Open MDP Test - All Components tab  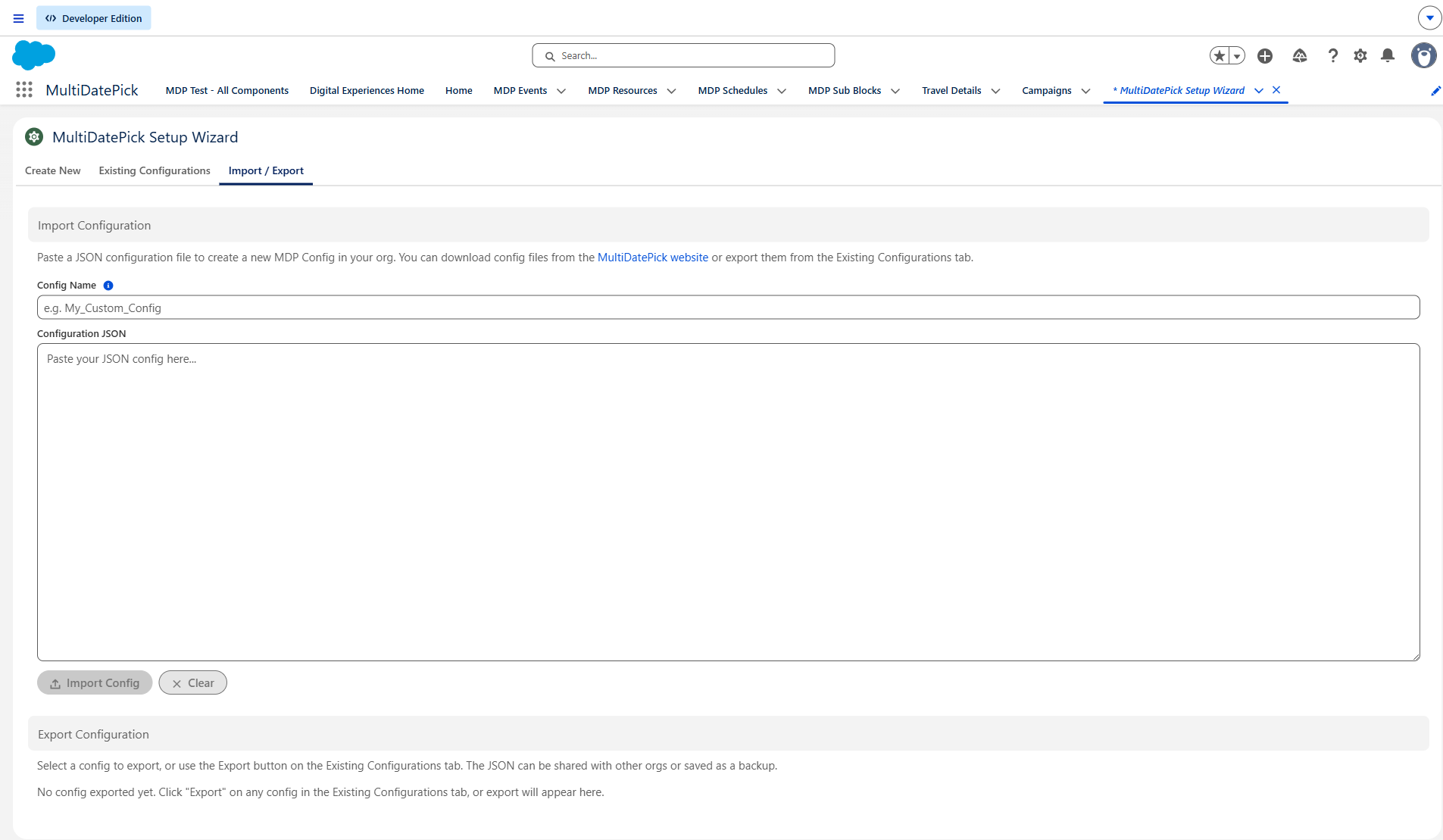(226, 90)
